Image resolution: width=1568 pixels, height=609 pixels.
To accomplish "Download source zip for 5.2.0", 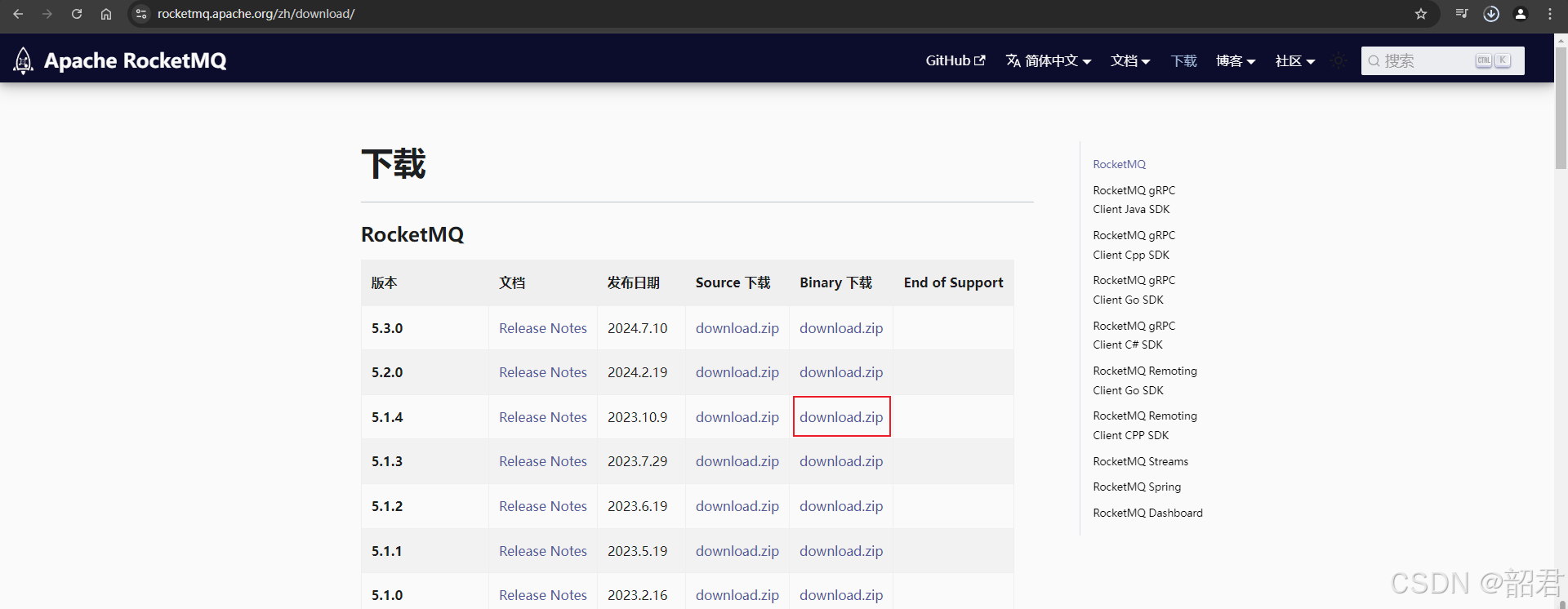I will click(737, 372).
